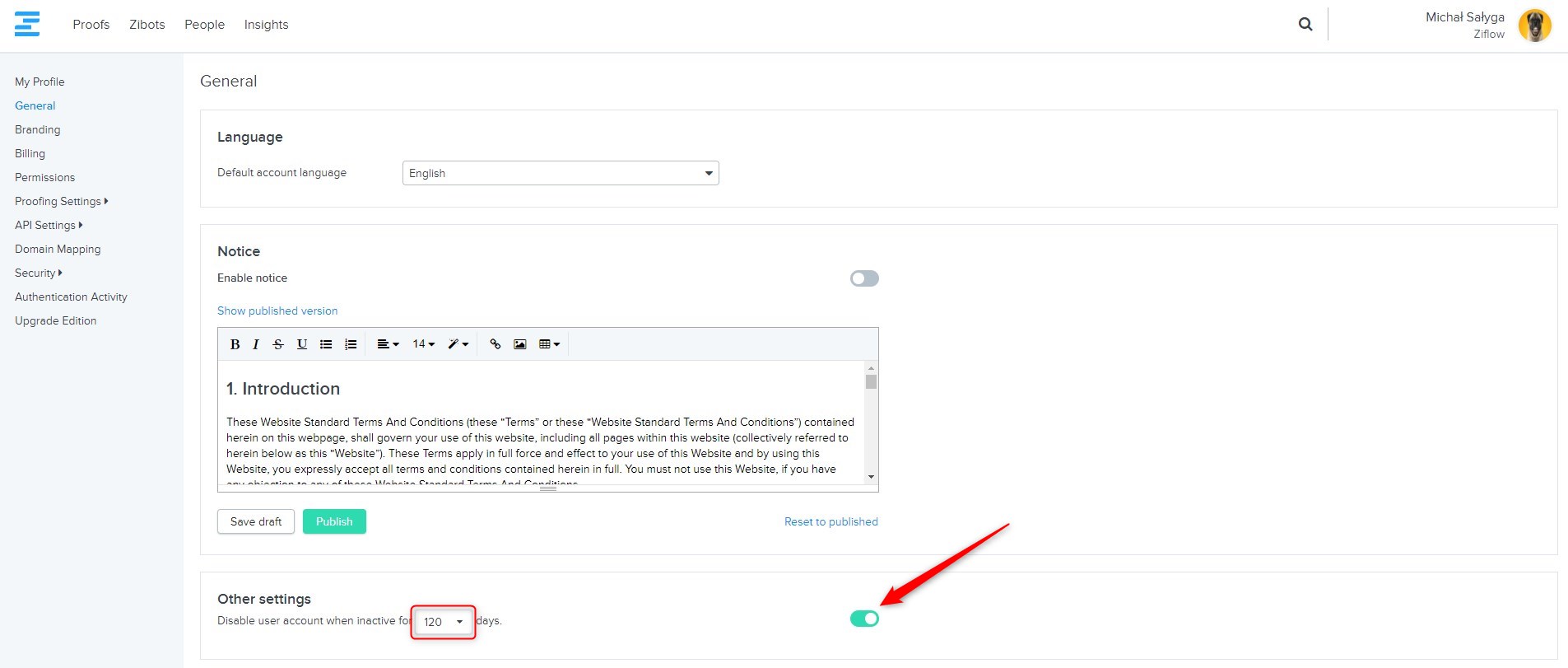Click the notice editor scrollbar down arrow
Screen dimensions: 1568x668
coord(871,477)
